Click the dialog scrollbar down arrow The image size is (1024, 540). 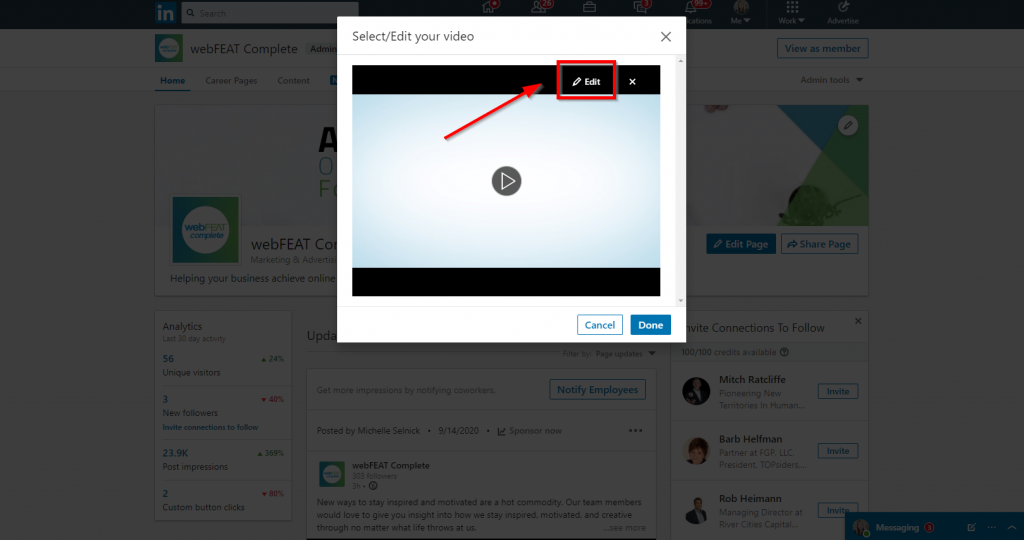680,300
